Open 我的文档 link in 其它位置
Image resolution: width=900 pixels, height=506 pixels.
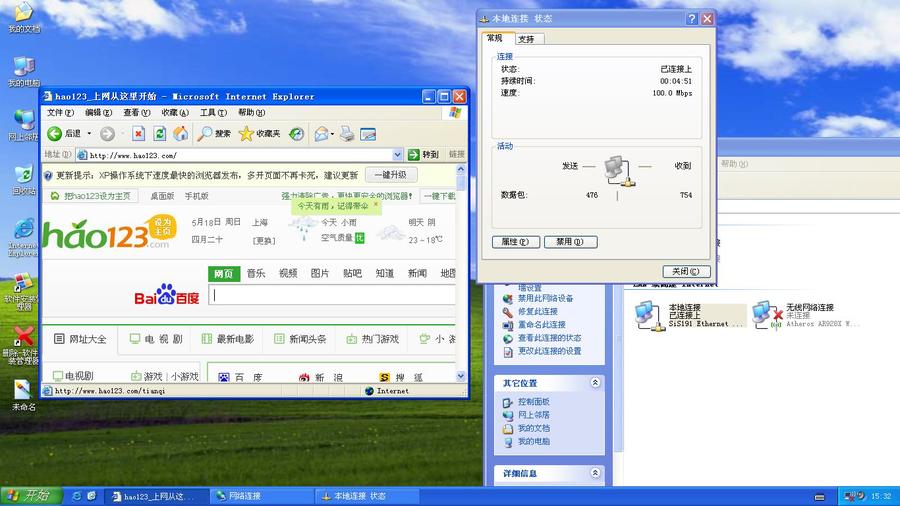click(534, 428)
